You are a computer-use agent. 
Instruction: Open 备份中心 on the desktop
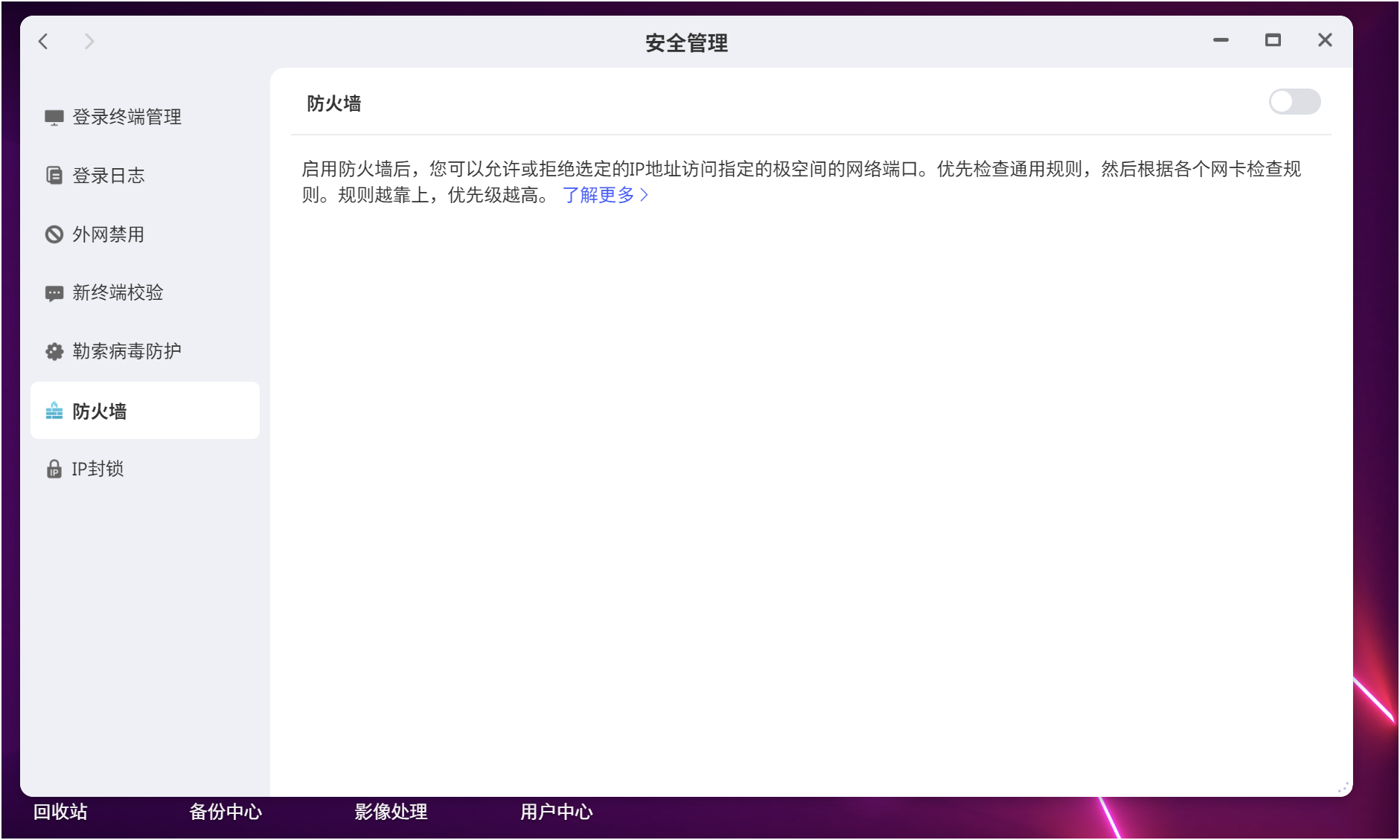pyautogui.click(x=226, y=812)
